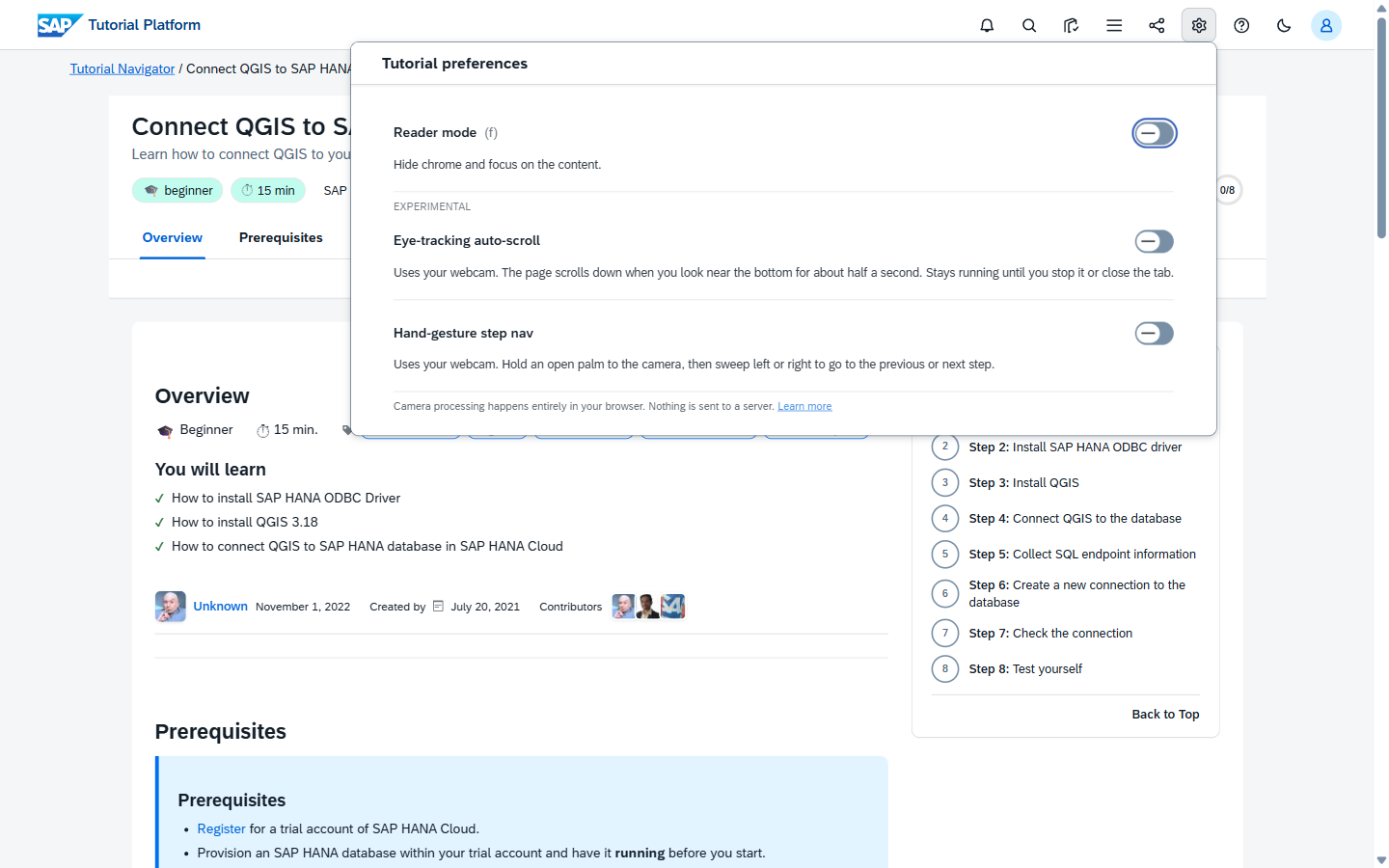Close preferences via the gear icon
The image size is (1389, 868).
coord(1199,25)
